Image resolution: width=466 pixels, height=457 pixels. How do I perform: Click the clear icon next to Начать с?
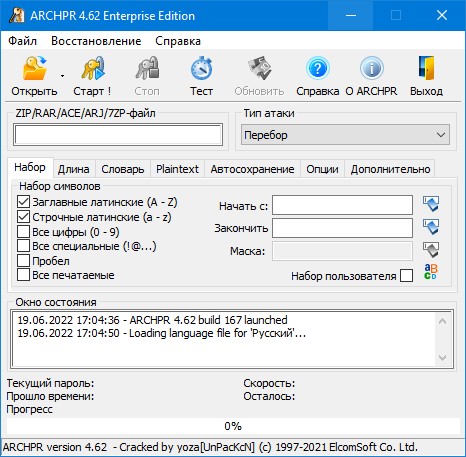point(431,204)
